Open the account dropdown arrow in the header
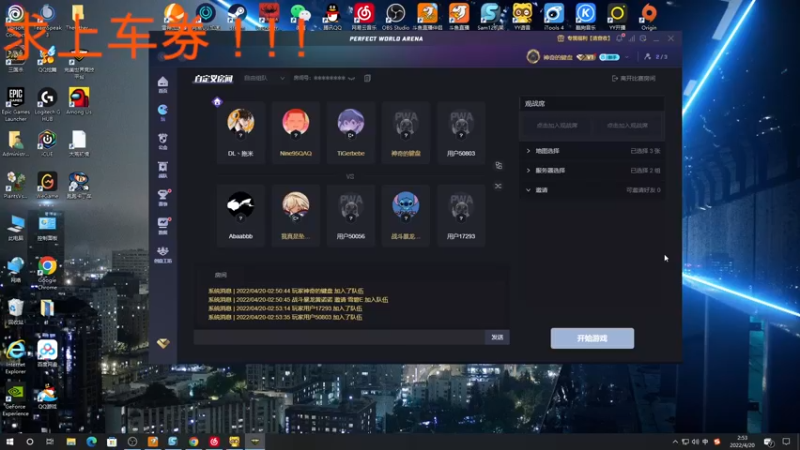 627,57
